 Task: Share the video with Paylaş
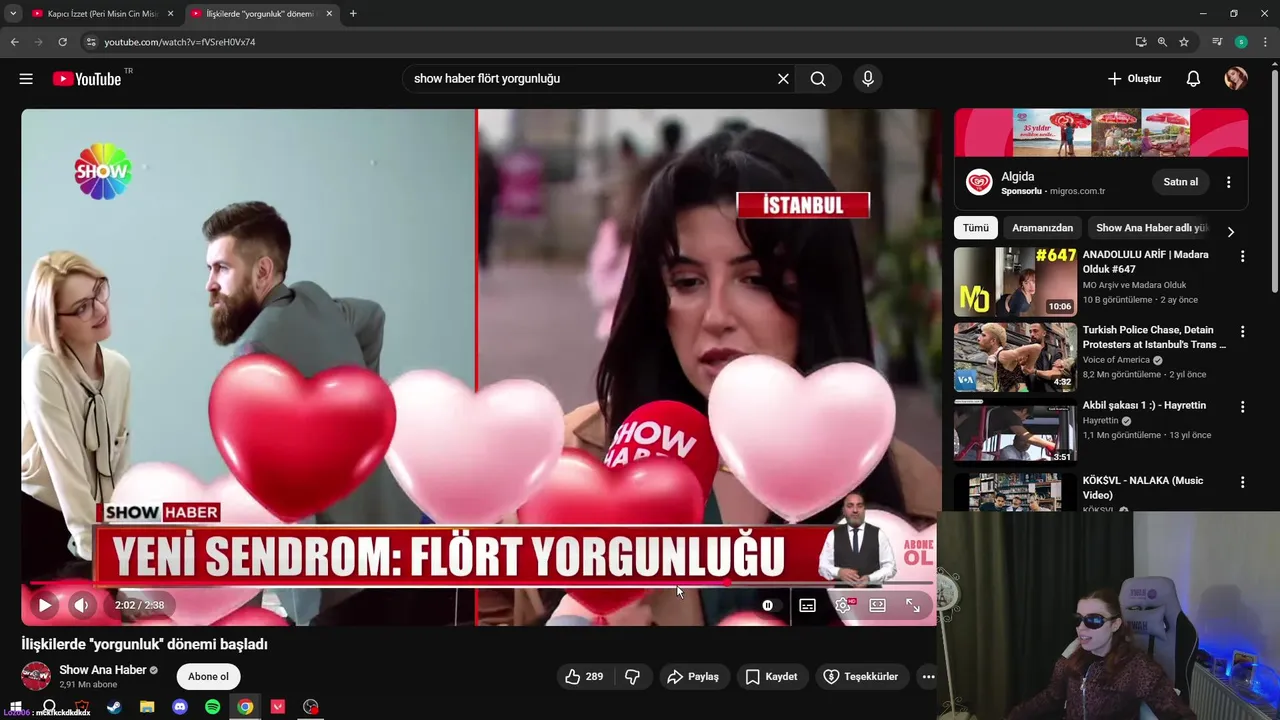click(x=693, y=677)
